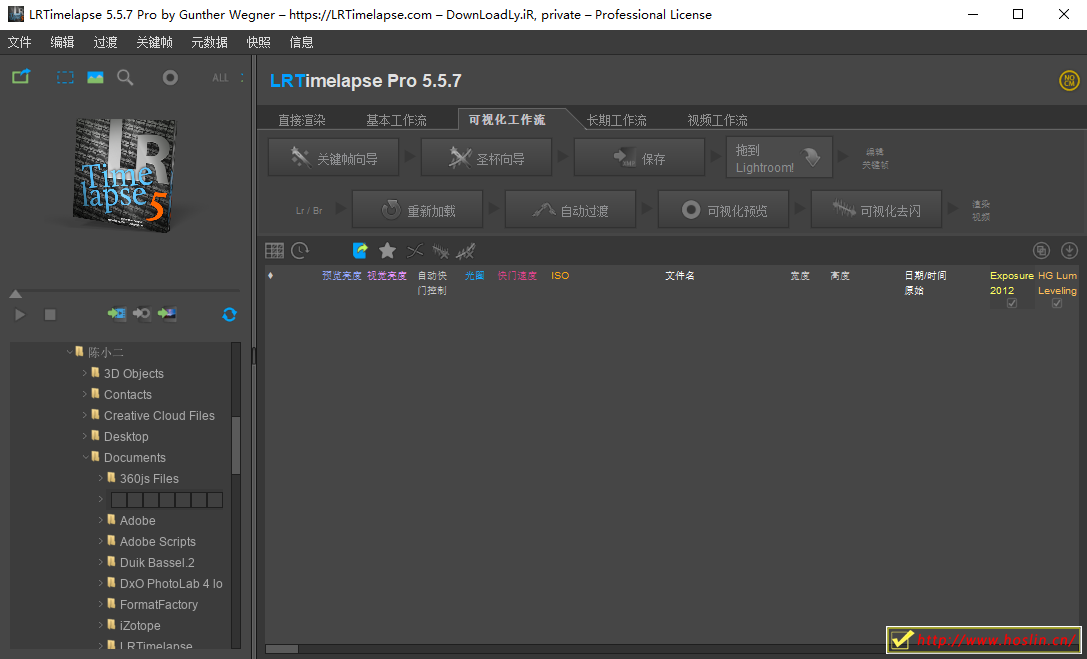1087x659 pixels.
Task: Expand the Creative Cloud Files folder
Action: tap(85, 415)
